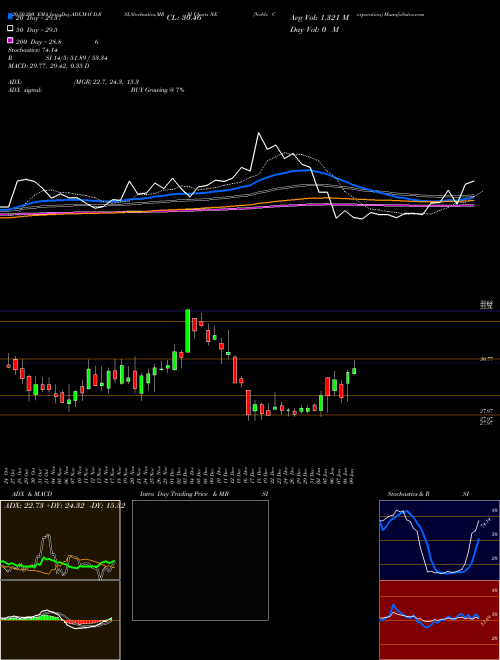The width and height of the screenshot is (500, 660).
Task: Click the last green candlestick on the chart
Action: [x=354, y=371]
